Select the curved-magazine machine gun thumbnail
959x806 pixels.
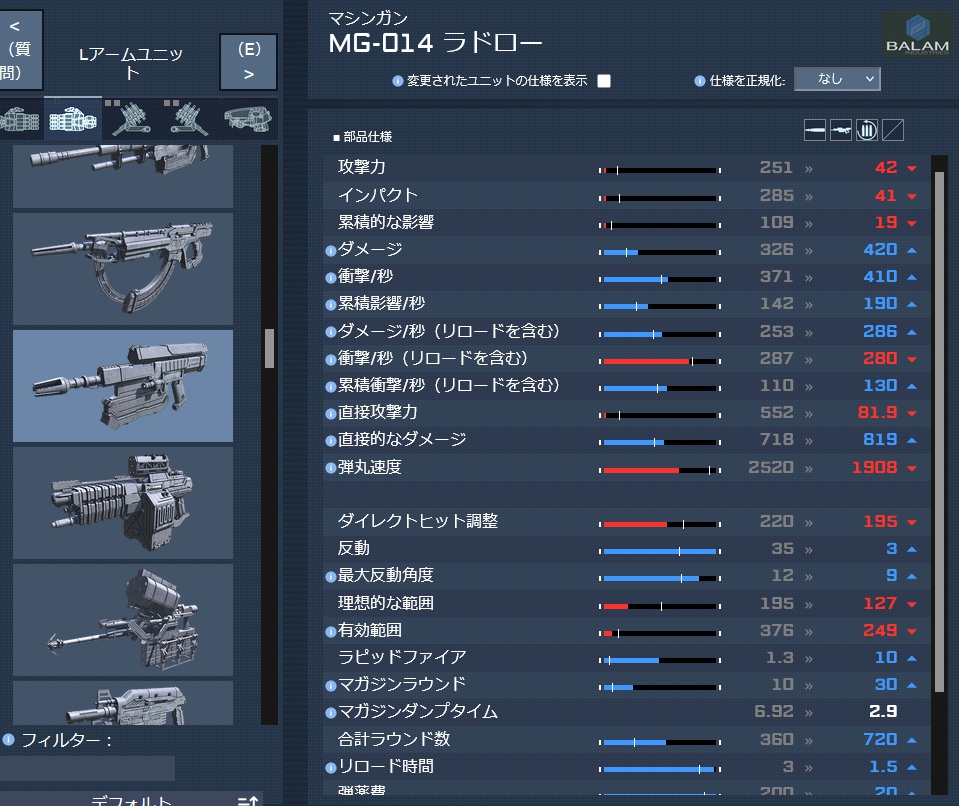(123, 269)
